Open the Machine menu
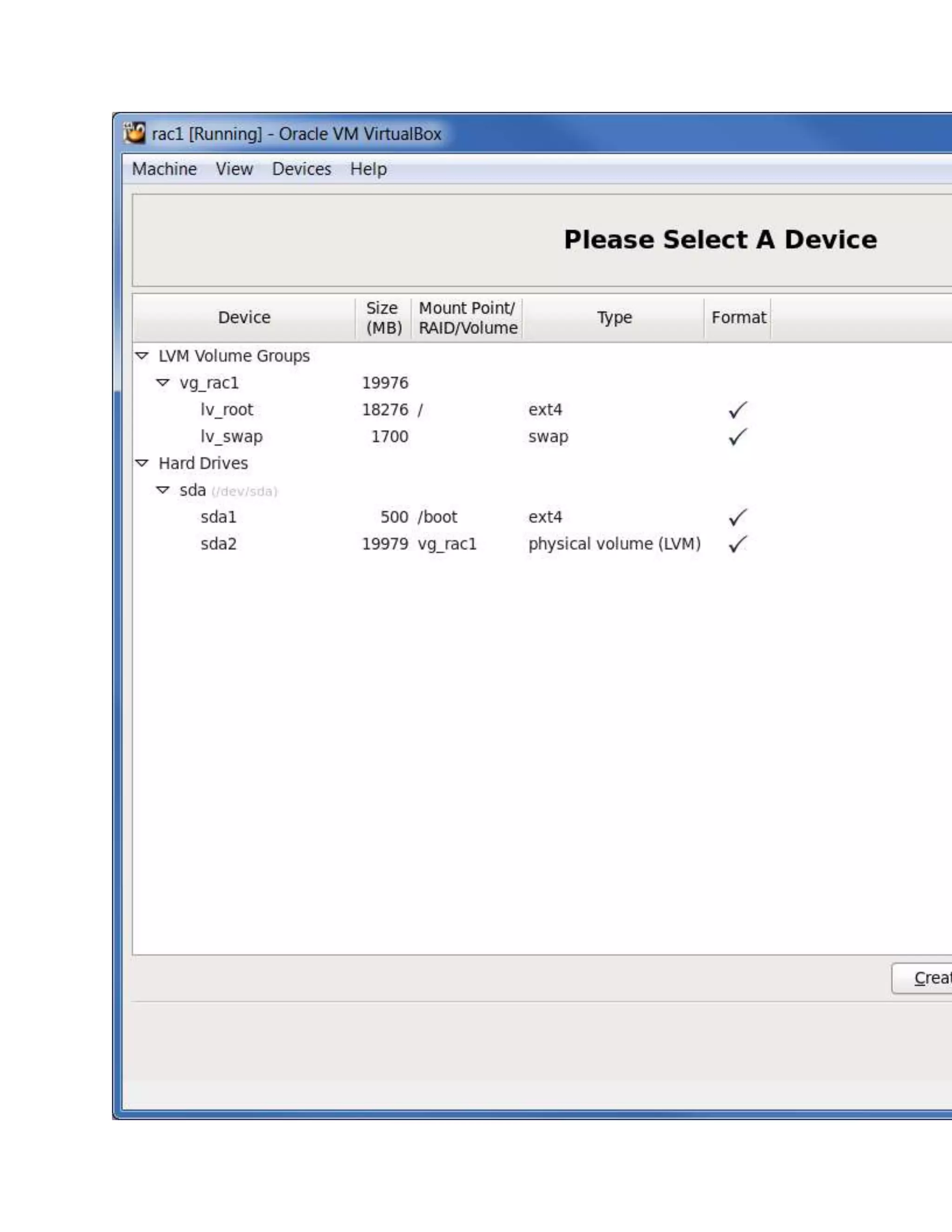The image size is (952, 1232). [x=164, y=169]
